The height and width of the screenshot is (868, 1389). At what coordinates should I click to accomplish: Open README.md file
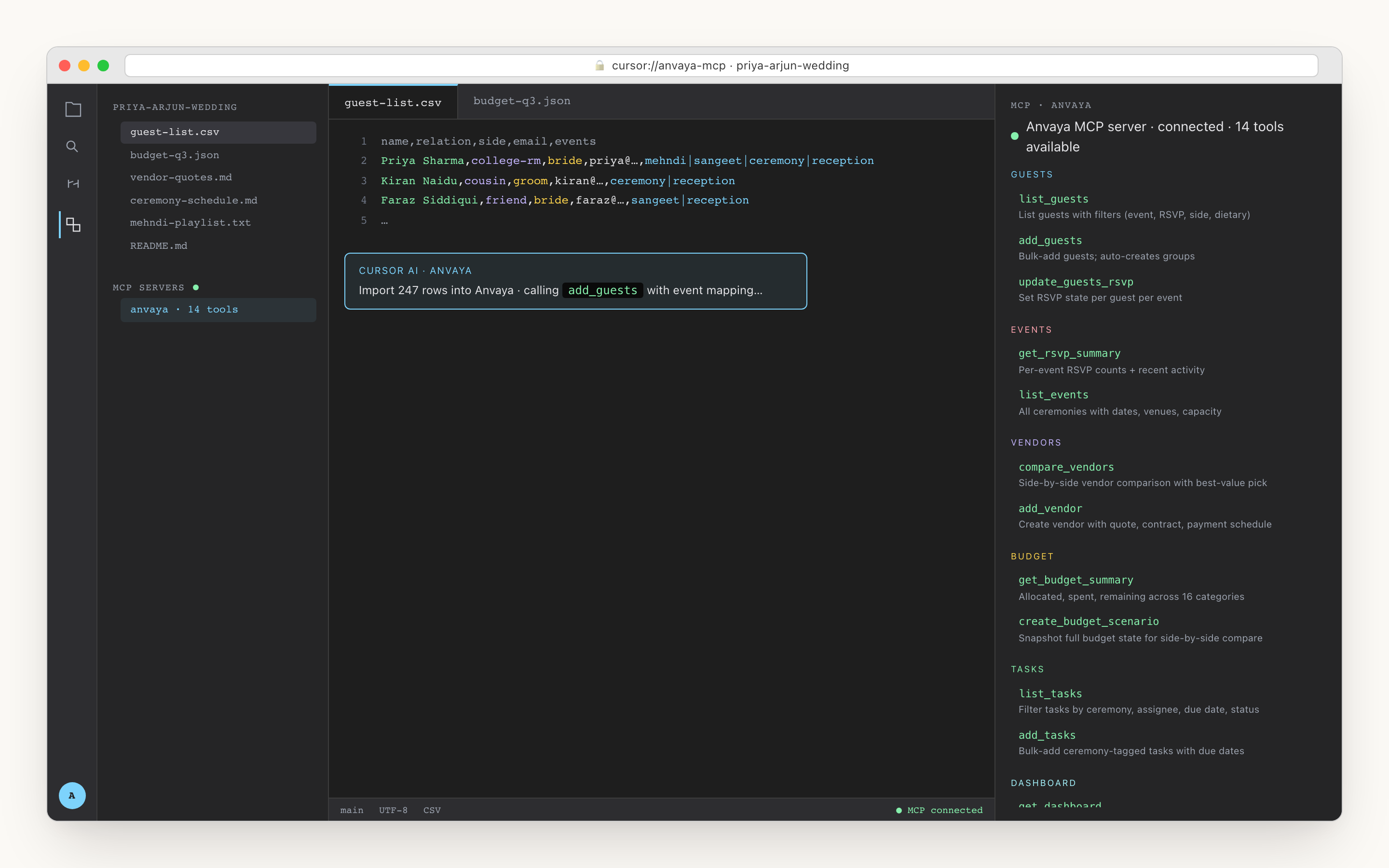[218, 246]
